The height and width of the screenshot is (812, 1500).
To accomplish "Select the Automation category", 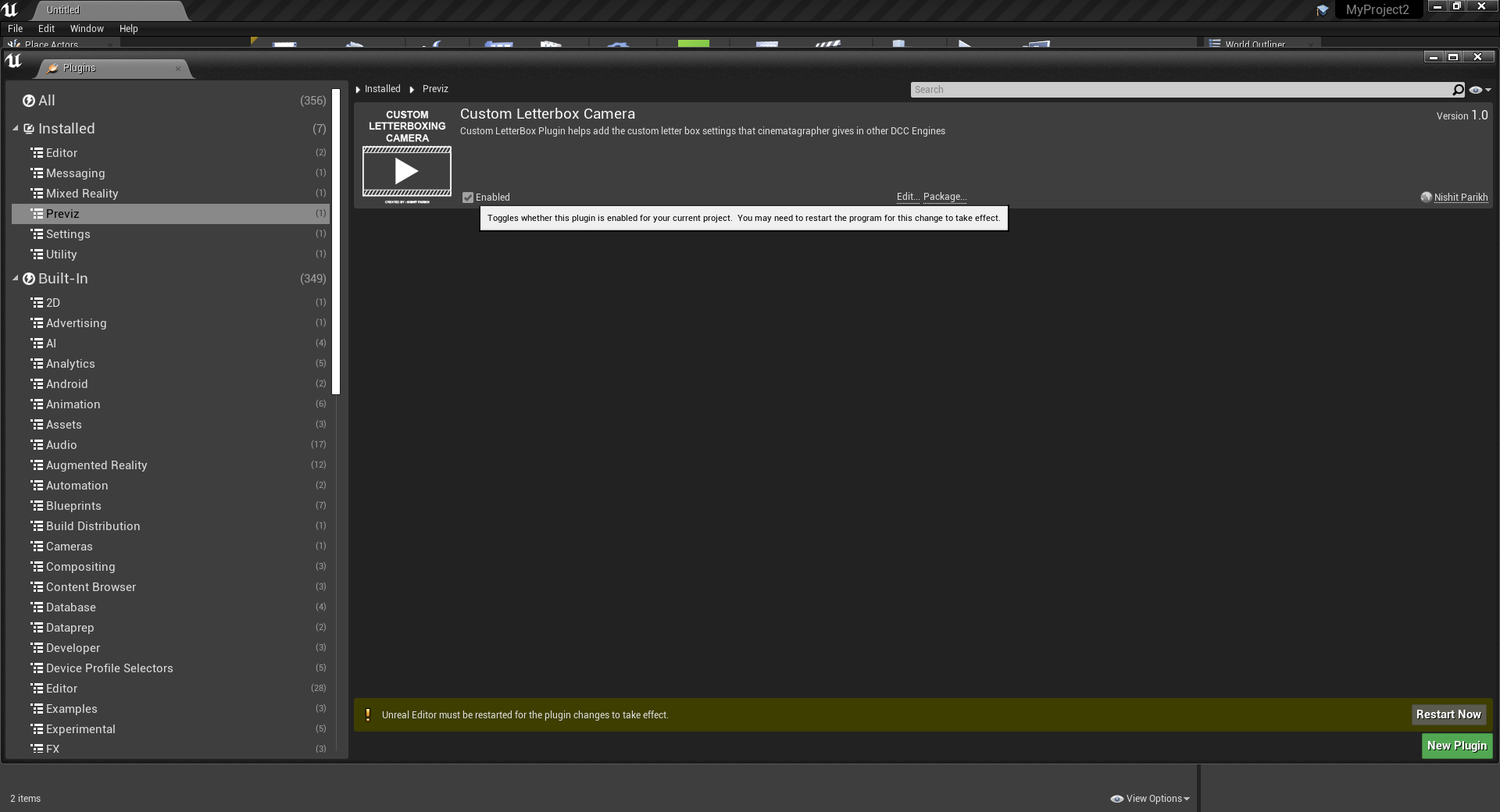I will (170, 486).
